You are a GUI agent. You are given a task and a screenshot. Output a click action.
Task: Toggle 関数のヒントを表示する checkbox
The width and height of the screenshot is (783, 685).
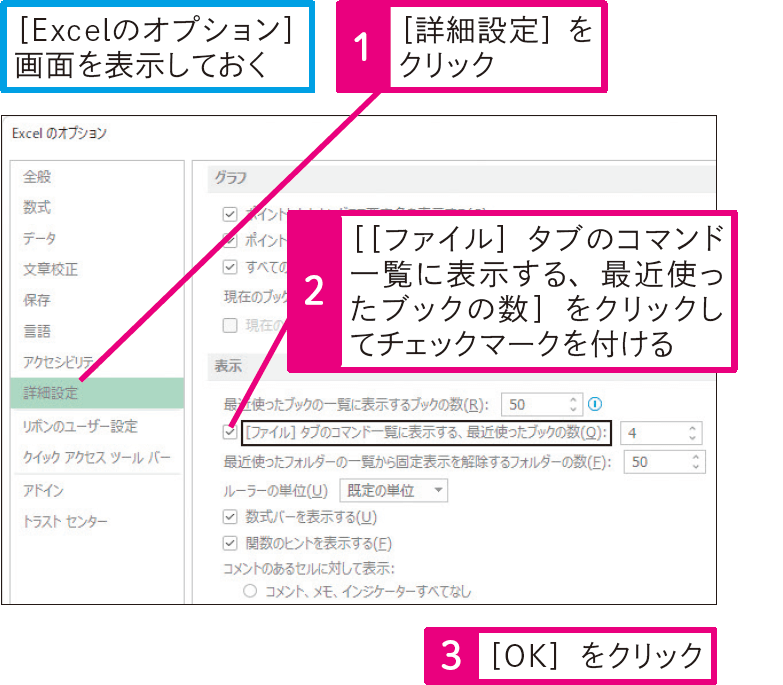coord(230,543)
